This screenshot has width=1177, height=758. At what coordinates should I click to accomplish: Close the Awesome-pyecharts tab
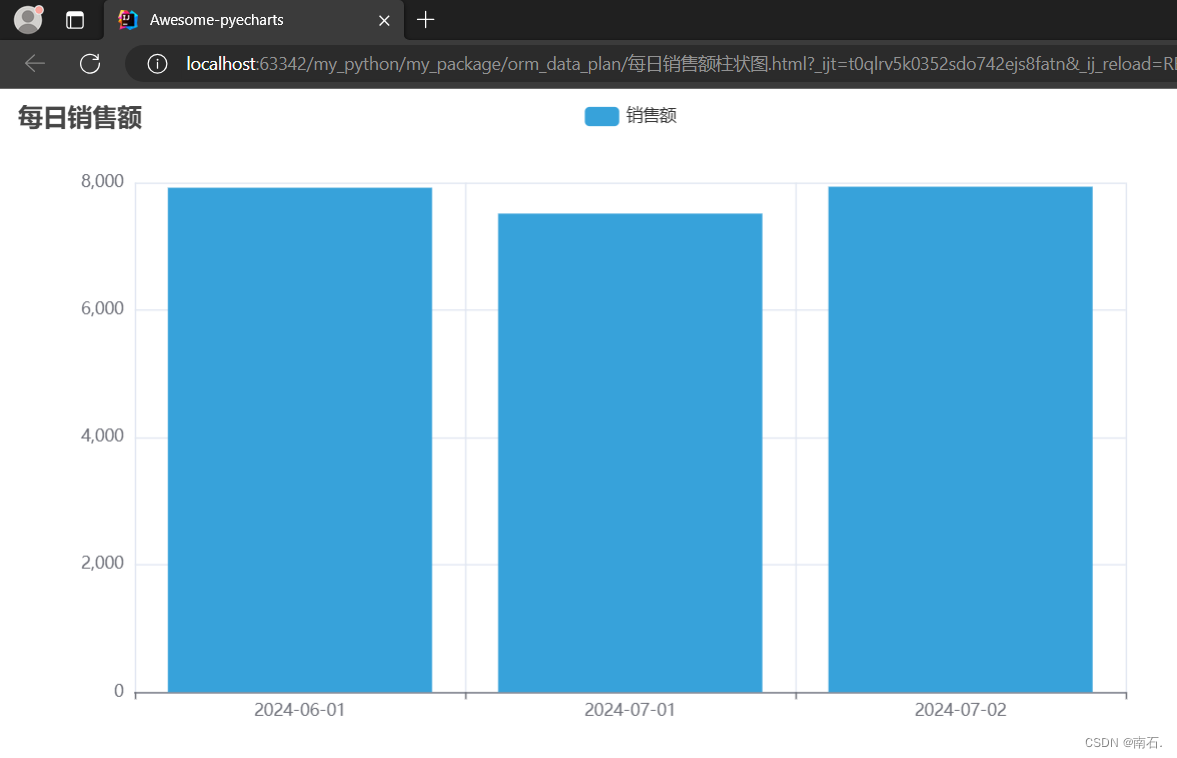384,20
